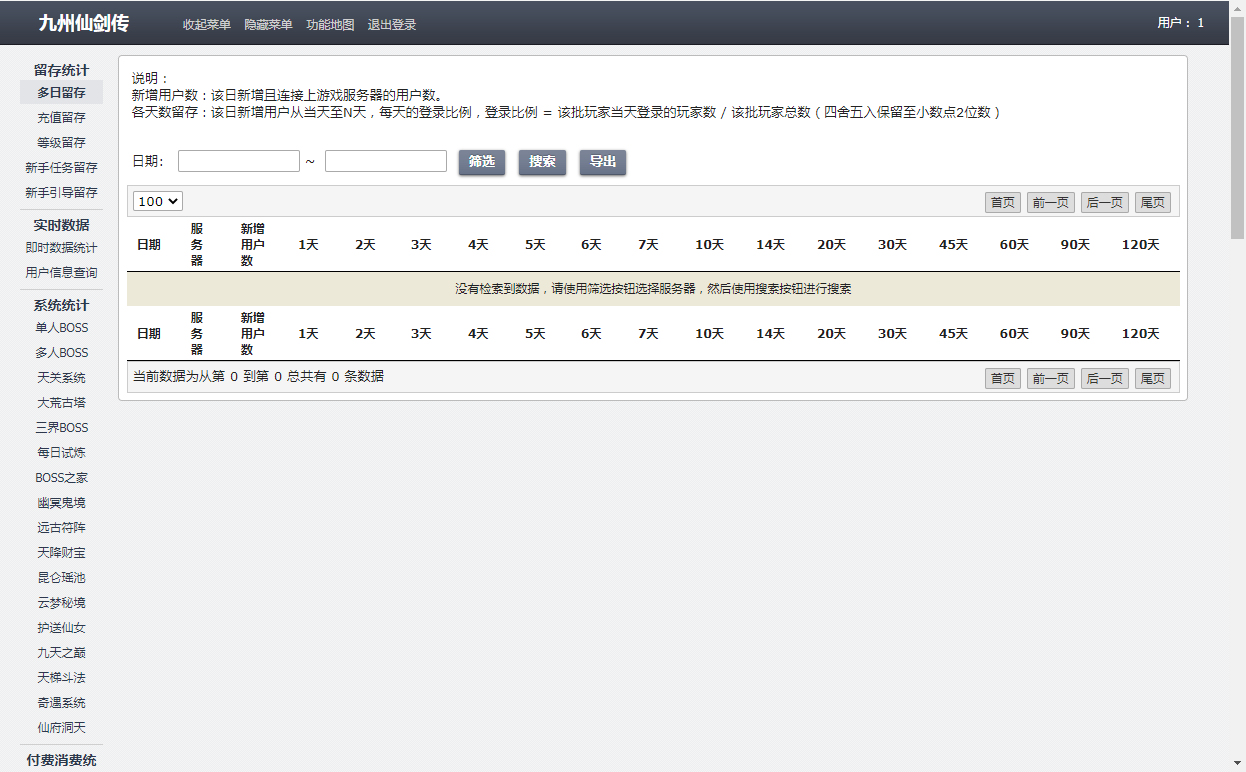
Task: Open 护送仙女 sidebar link
Action: 61,627
